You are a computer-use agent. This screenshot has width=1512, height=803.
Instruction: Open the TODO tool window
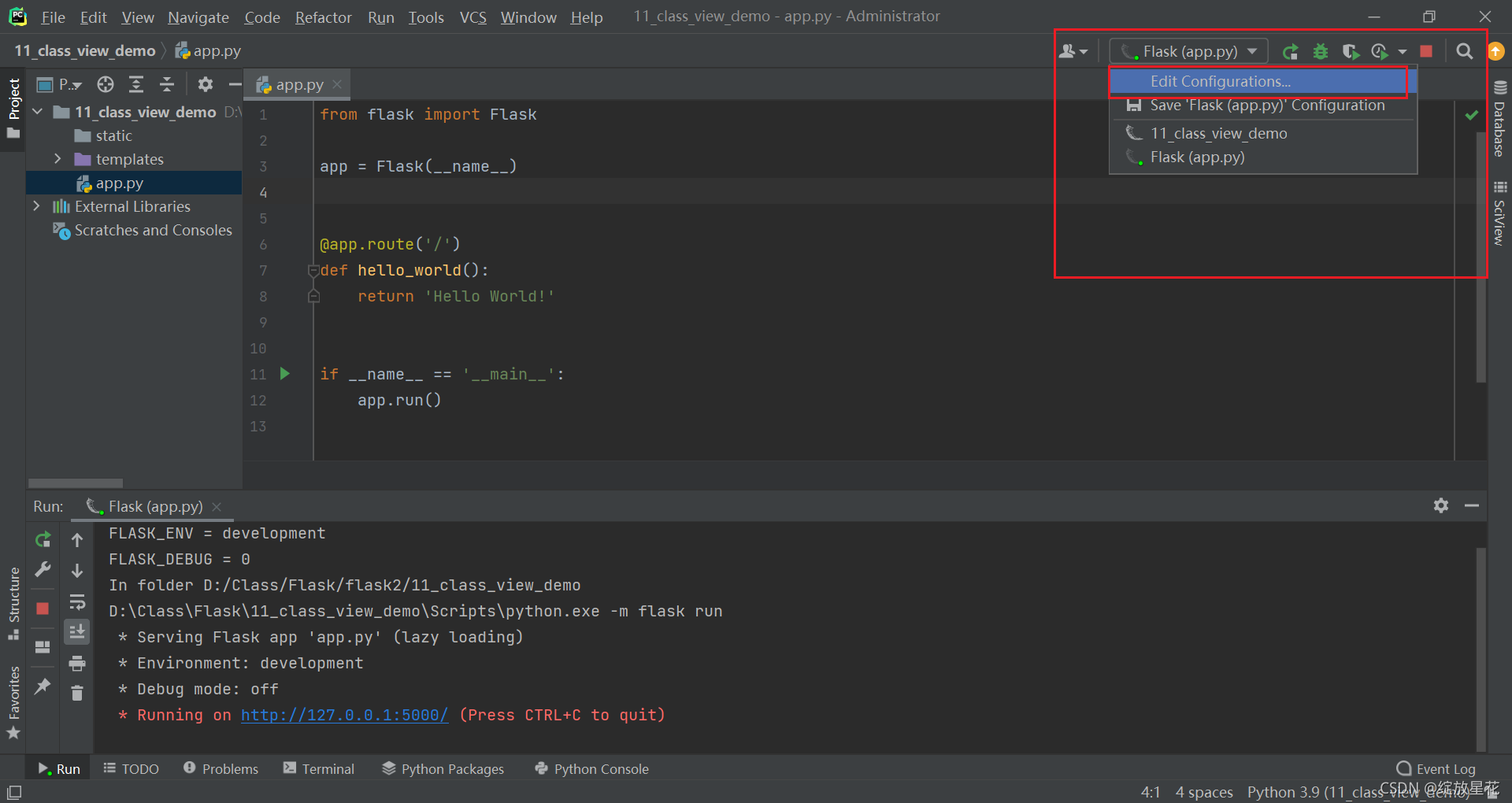(x=131, y=768)
